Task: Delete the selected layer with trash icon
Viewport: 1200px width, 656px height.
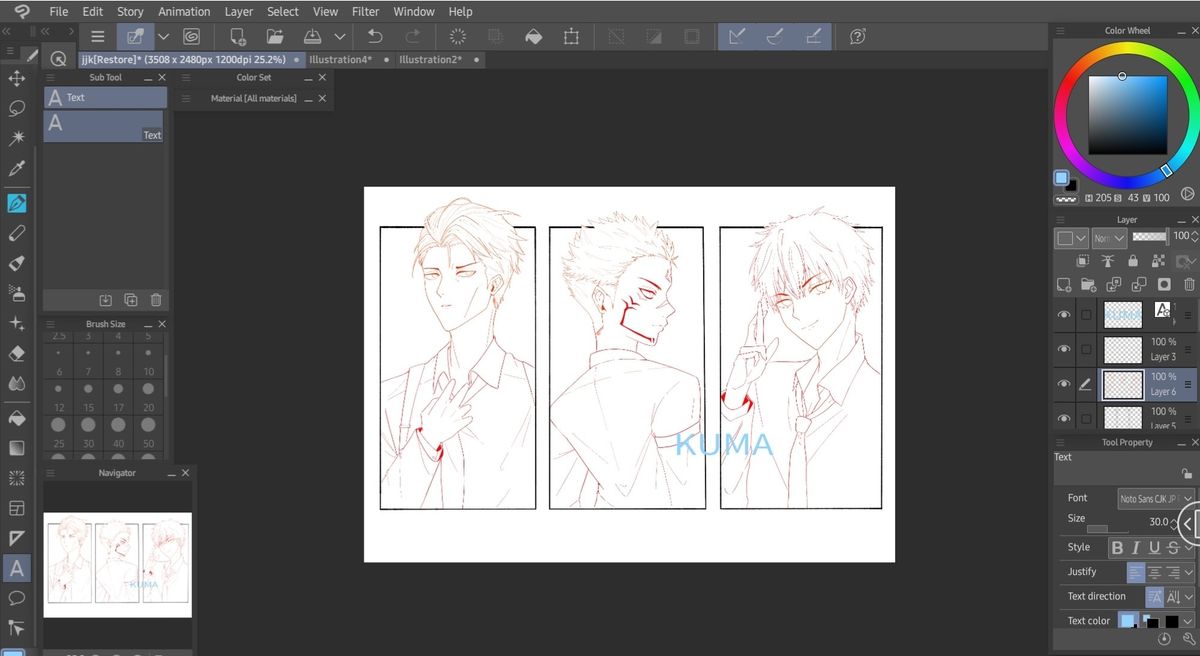Action: pos(1189,285)
